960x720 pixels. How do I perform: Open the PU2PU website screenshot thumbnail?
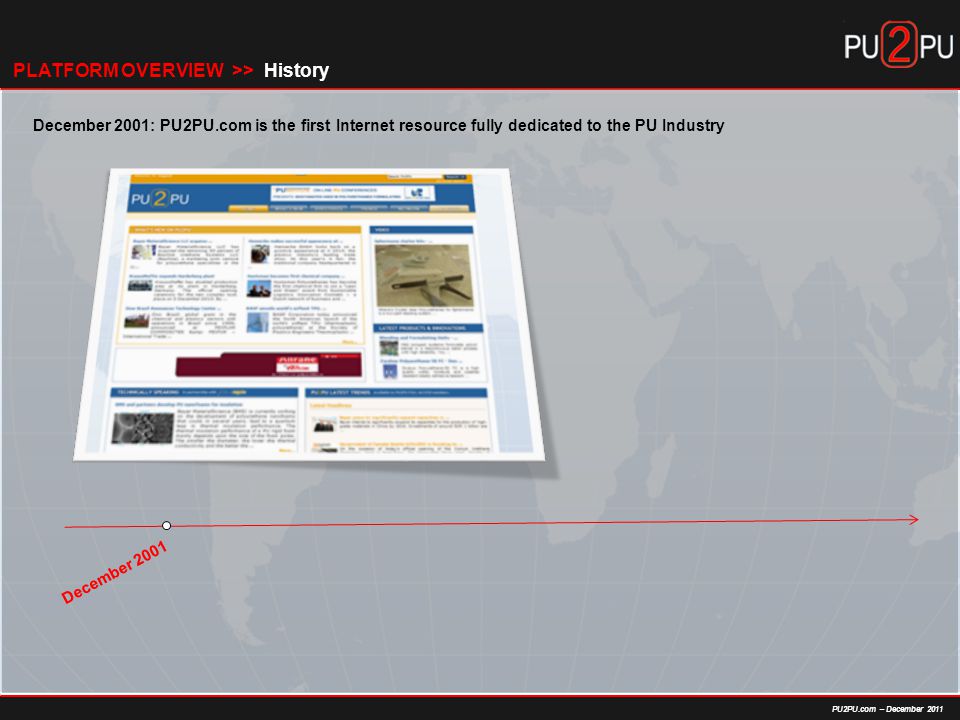coord(309,313)
